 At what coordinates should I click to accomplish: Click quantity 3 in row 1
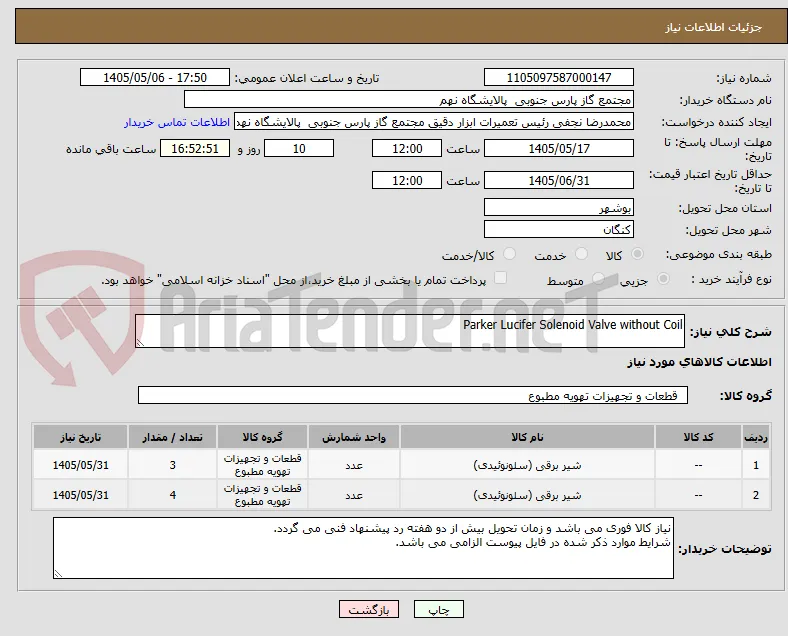pyautogui.click(x=172, y=465)
